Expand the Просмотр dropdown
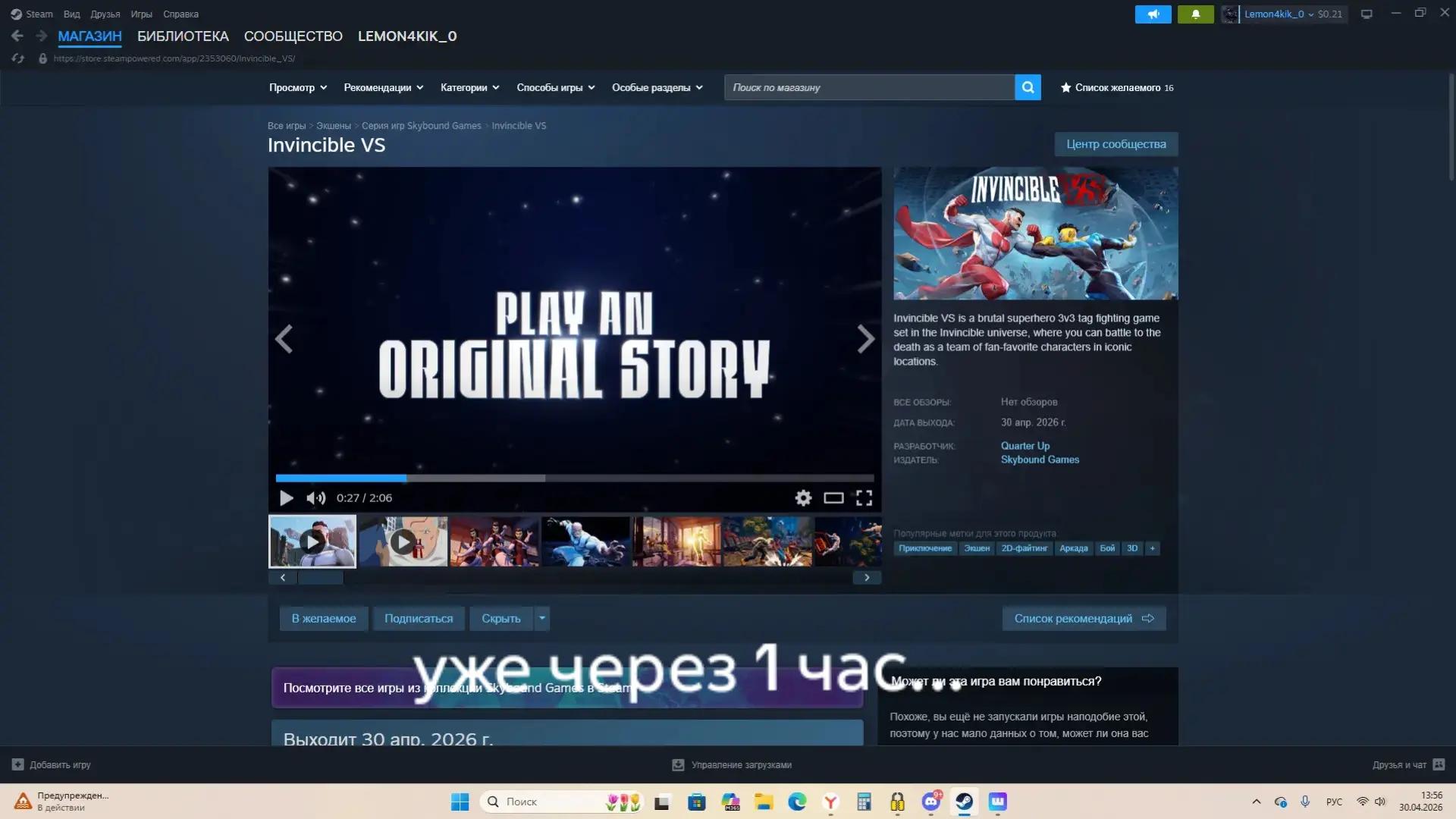Image resolution: width=1456 pixels, height=819 pixels. [298, 88]
